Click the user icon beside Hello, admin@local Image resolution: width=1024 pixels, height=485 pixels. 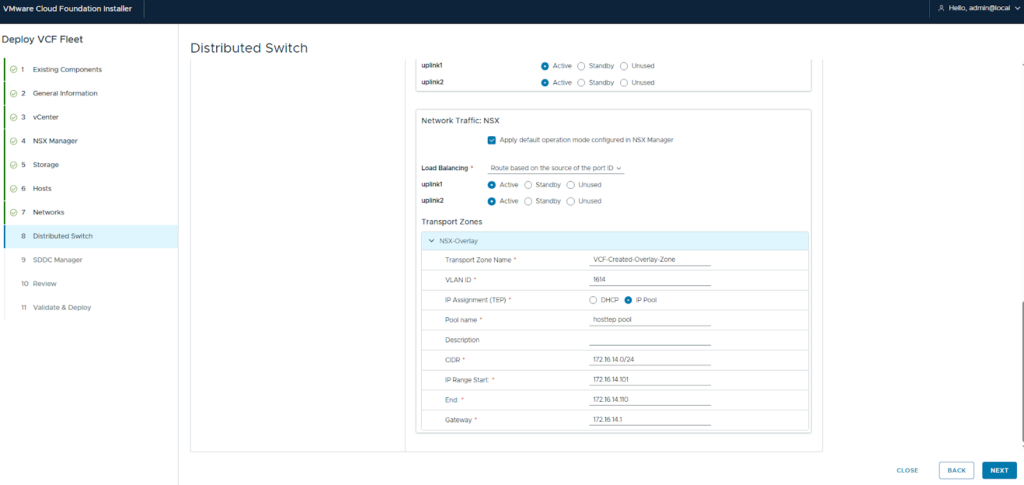coord(941,8)
